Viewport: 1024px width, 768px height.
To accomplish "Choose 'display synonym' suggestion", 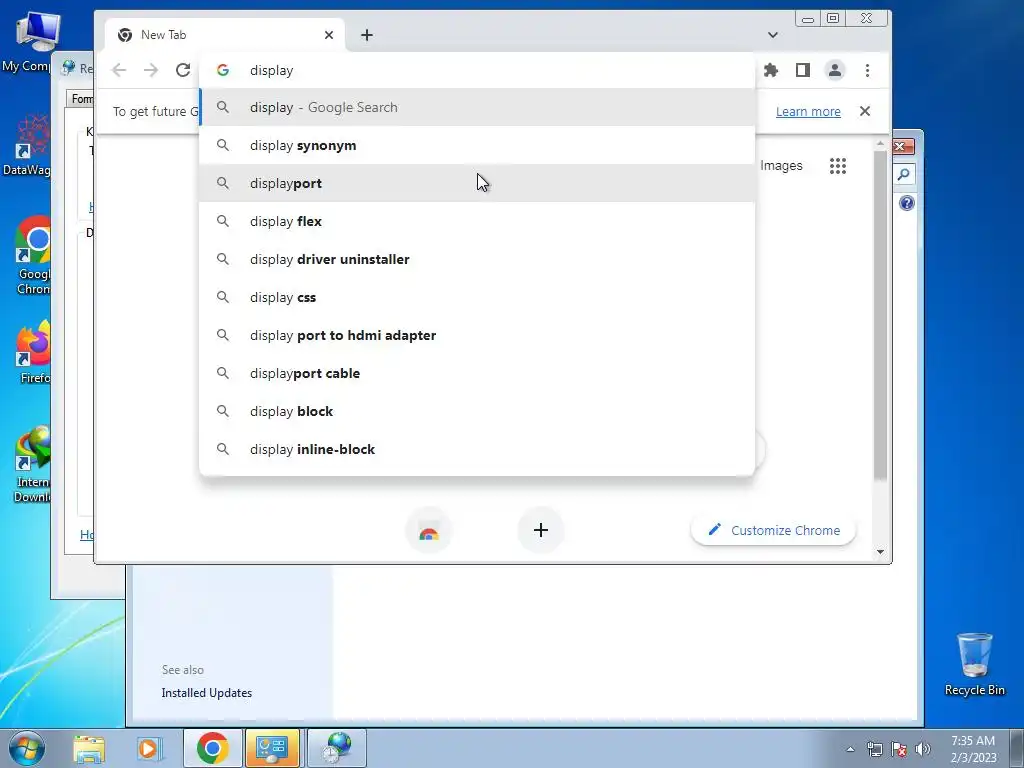I will pos(477,145).
